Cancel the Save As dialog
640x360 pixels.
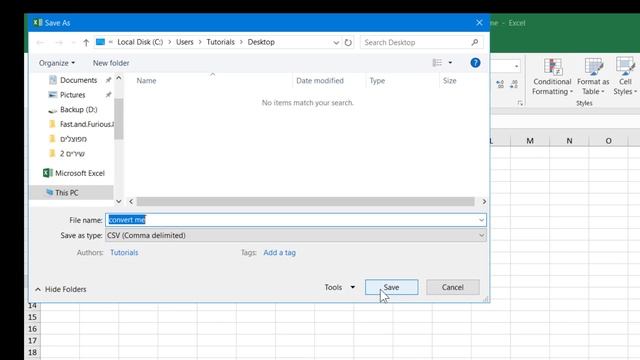click(453, 287)
